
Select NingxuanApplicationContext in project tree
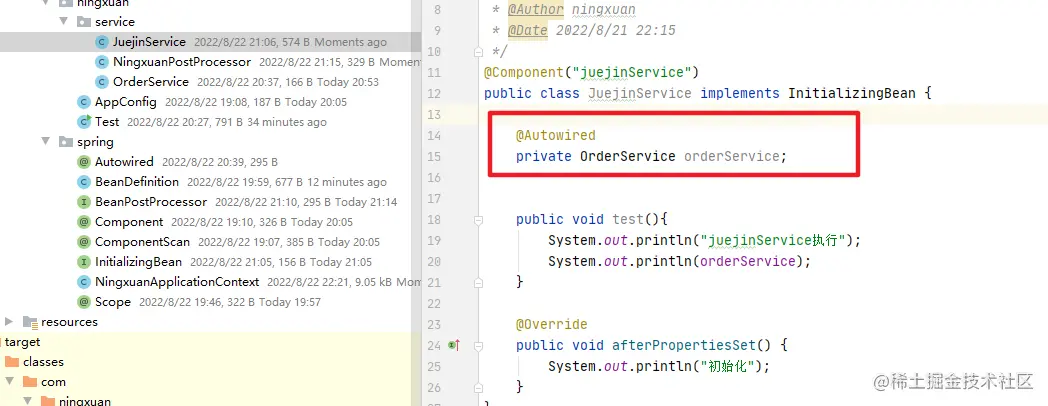click(211, 282)
